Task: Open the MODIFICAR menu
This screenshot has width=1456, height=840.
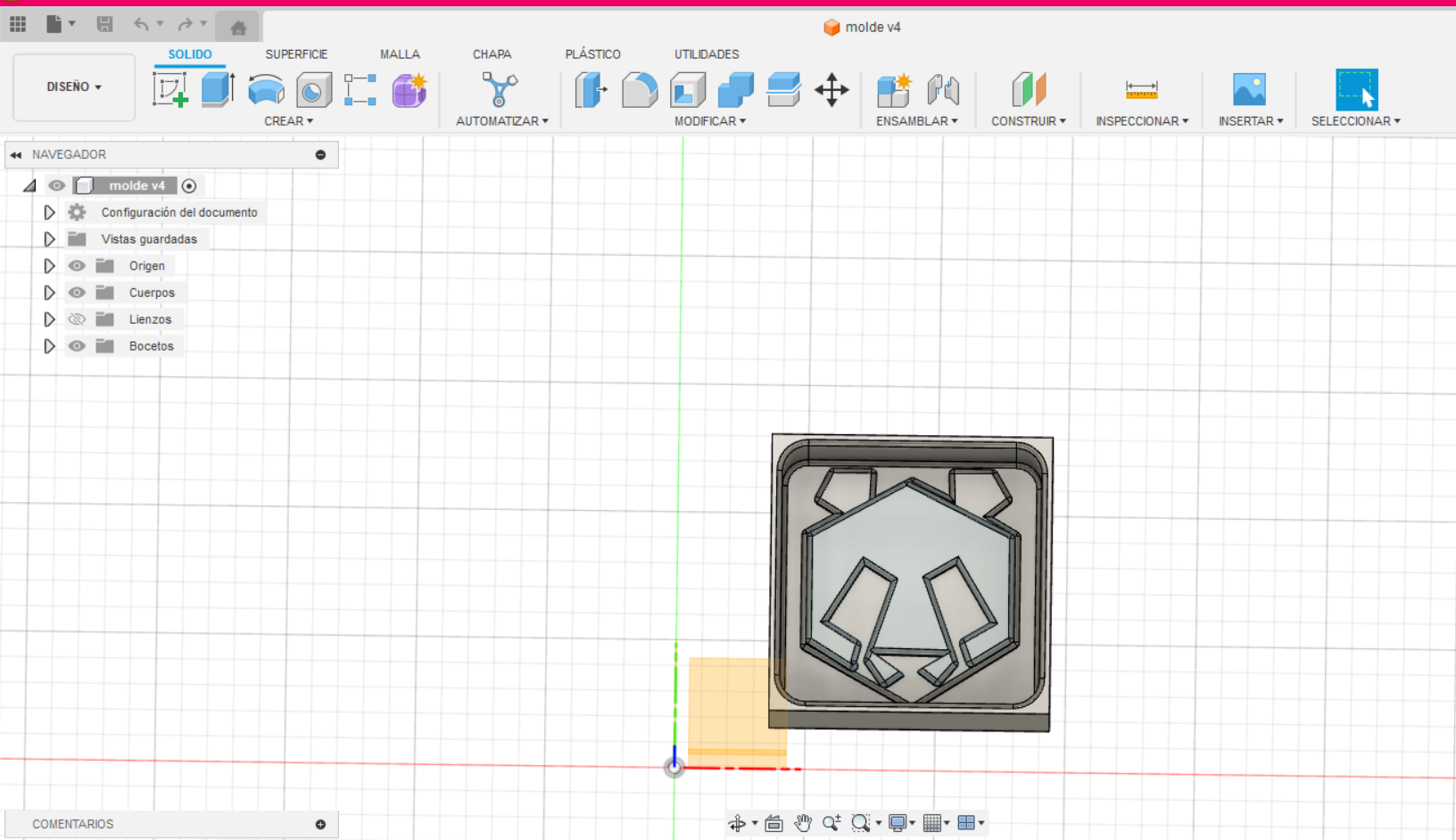Action: pyautogui.click(x=709, y=121)
